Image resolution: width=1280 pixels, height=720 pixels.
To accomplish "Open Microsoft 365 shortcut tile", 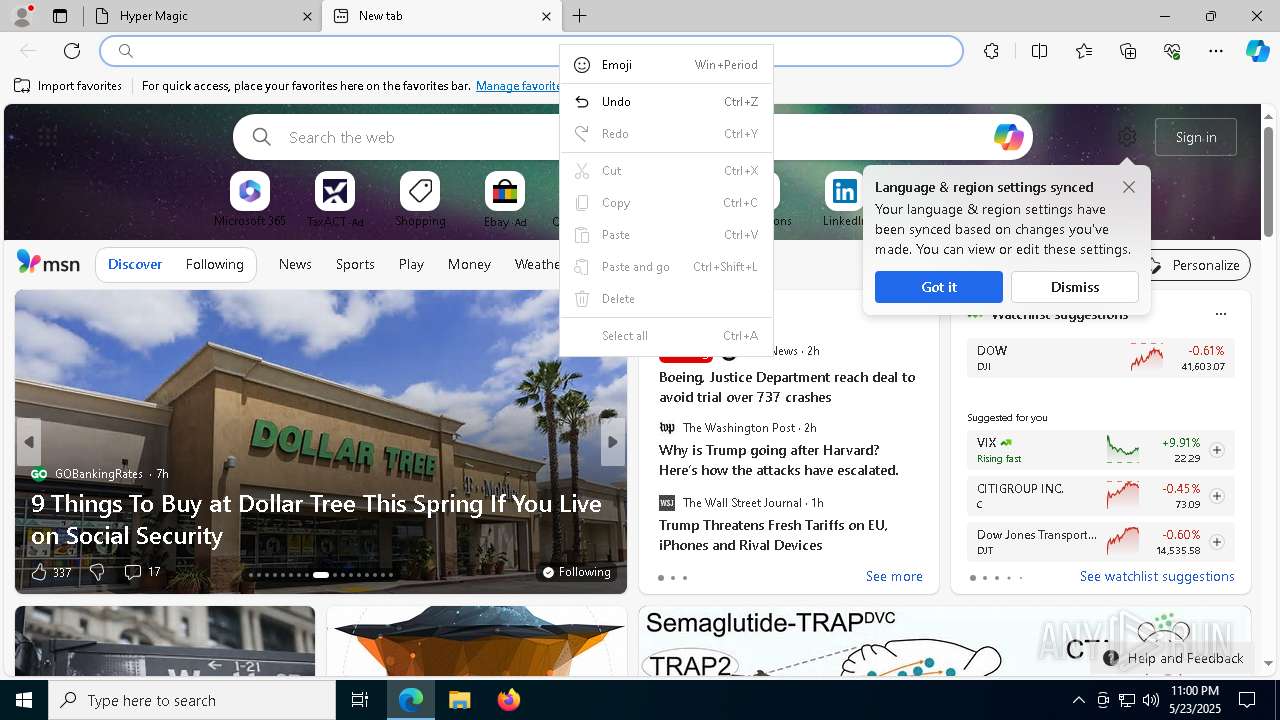I will (x=249, y=200).
